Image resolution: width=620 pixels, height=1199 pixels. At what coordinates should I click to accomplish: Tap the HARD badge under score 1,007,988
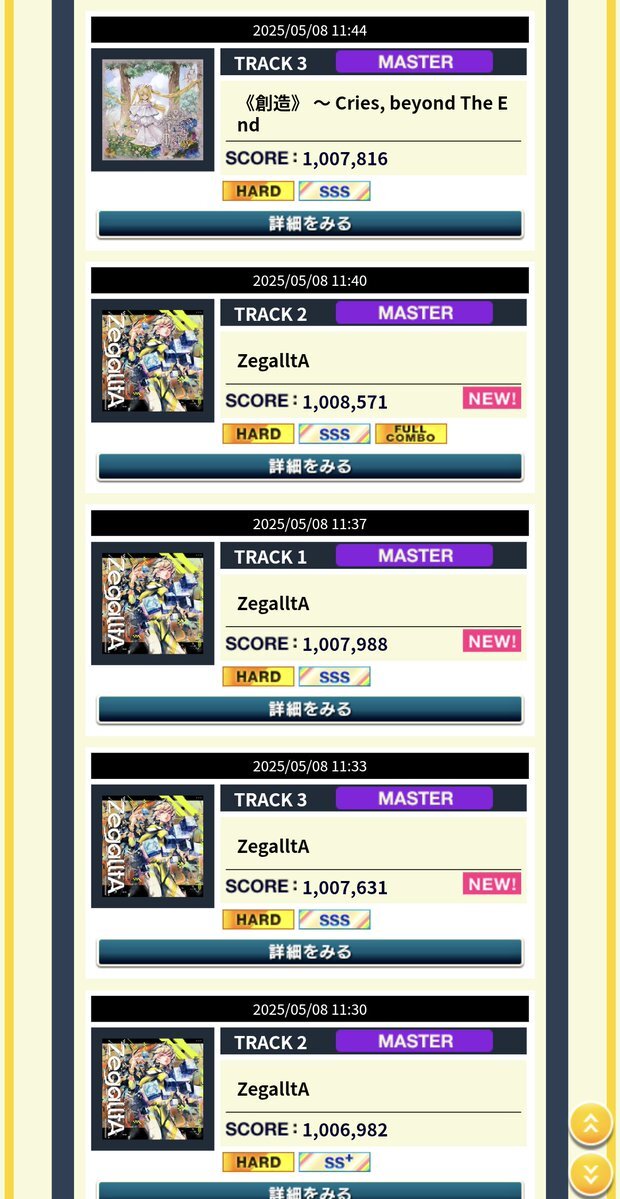258,677
